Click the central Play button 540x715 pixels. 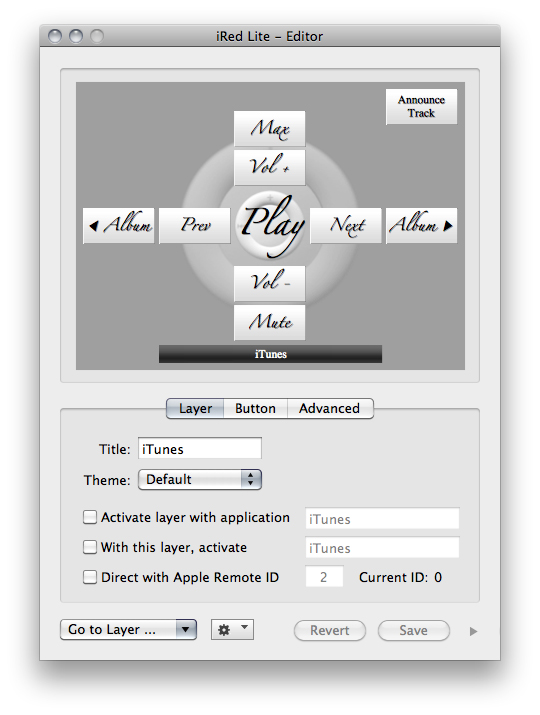pyautogui.click(x=270, y=226)
